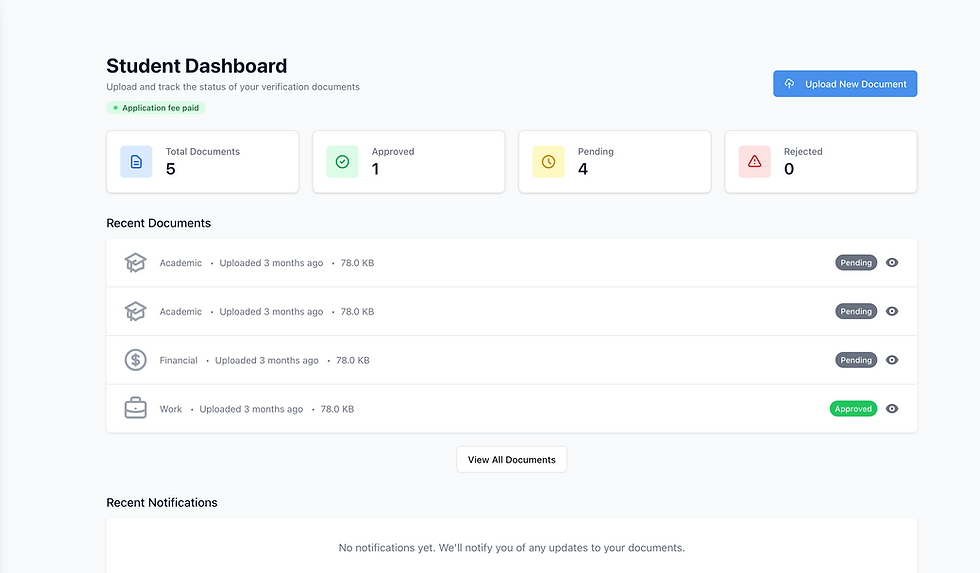This screenshot has width=980, height=573.
Task: Click the No notifications yet message
Action: pos(511,547)
